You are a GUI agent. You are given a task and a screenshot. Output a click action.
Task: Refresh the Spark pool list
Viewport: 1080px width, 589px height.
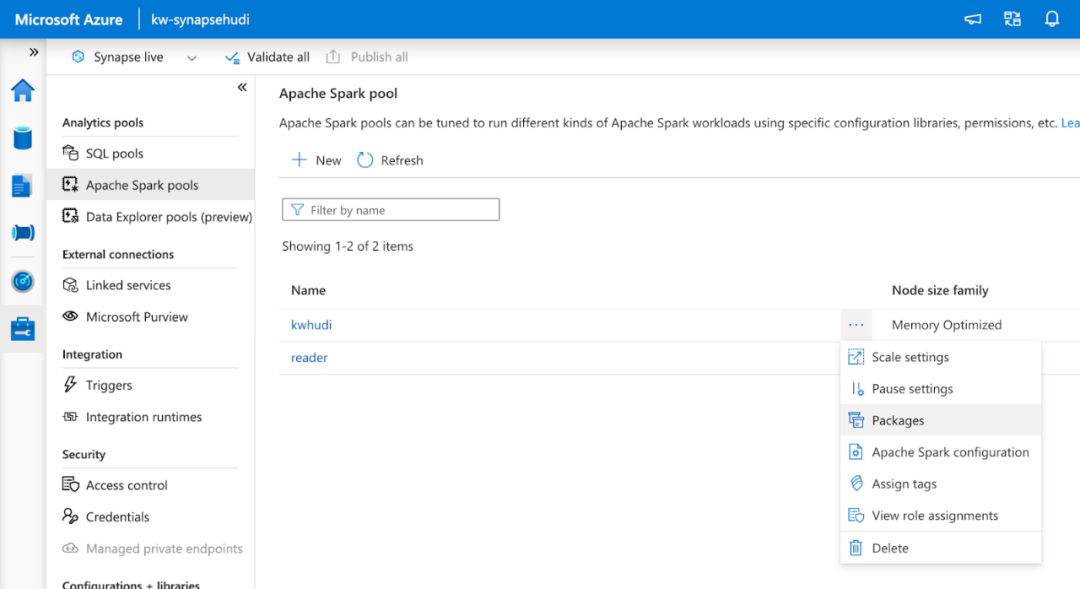[390, 161]
